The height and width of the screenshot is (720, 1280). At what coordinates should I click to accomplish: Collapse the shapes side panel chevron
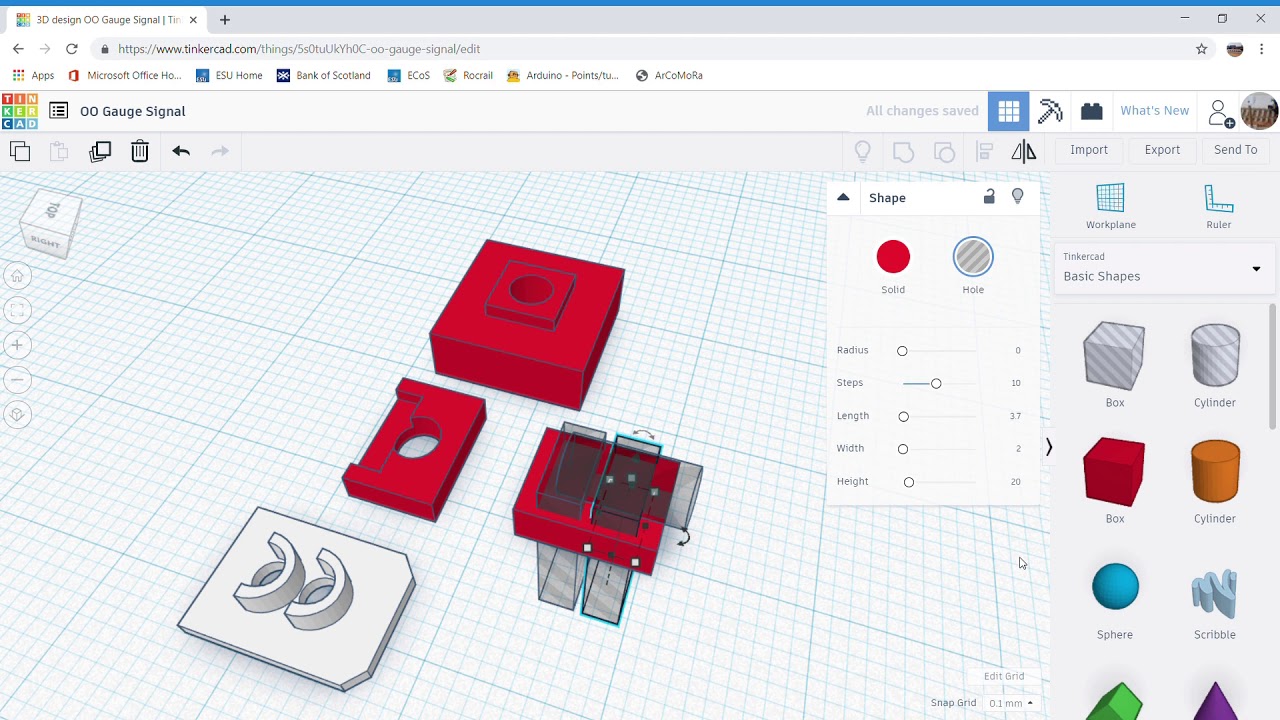(x=1048, y=448)
